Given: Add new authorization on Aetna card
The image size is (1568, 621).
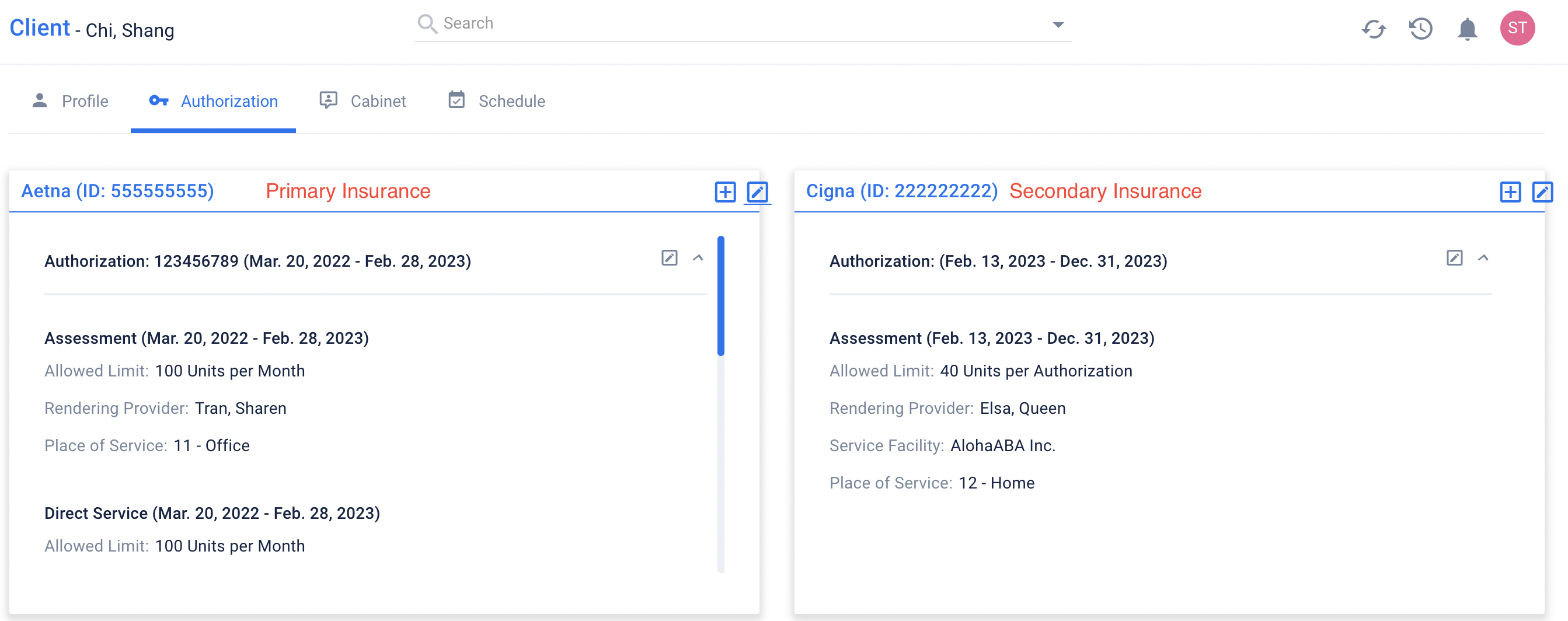Looking at the screenshot, I should pos(726,191).
